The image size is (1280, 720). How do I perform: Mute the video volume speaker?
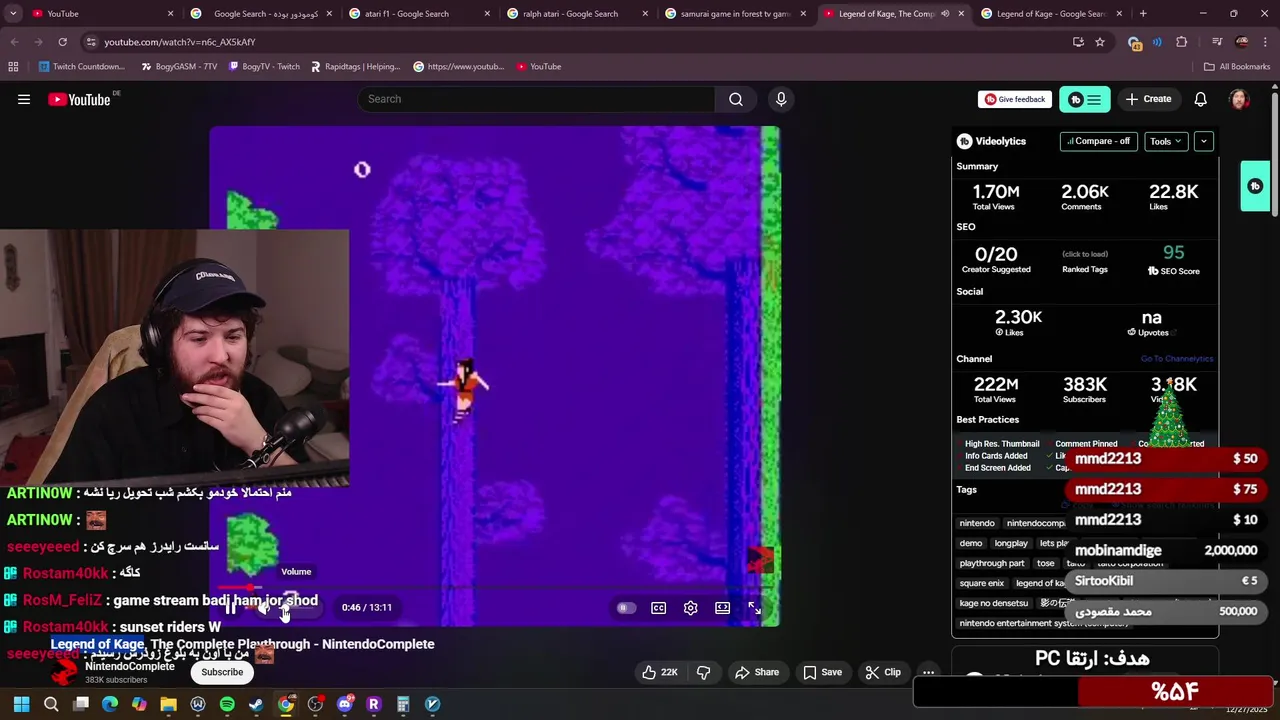pos(264,607)
